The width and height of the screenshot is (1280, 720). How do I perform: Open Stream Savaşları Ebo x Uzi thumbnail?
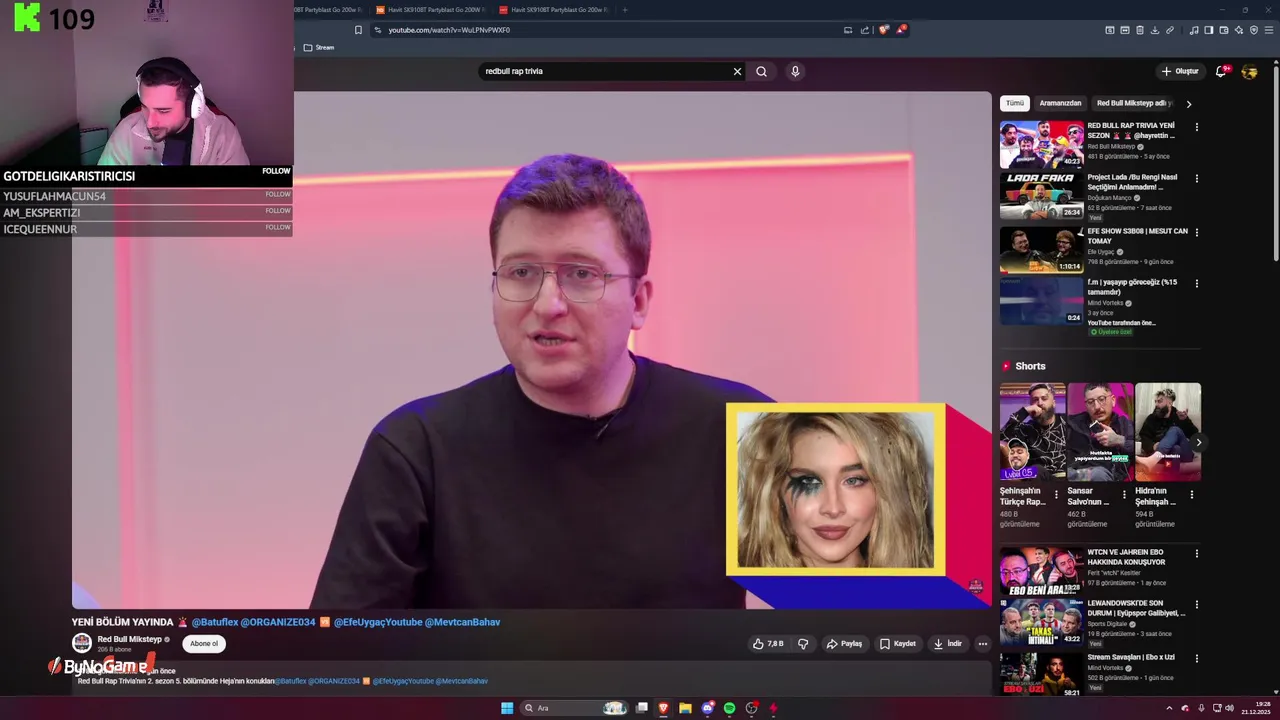click(x=1041, y=674)
